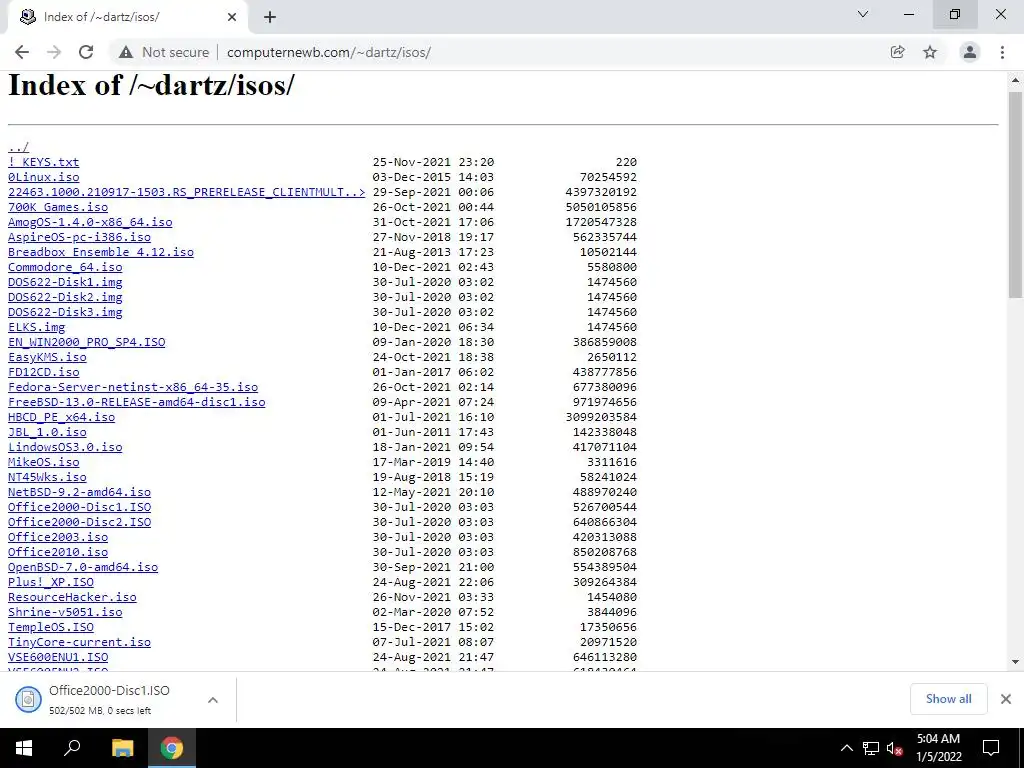This screenshot has width=1024, height=768.
Task: Download Office2000-Disc2.ISO
Action: (79, 522)
